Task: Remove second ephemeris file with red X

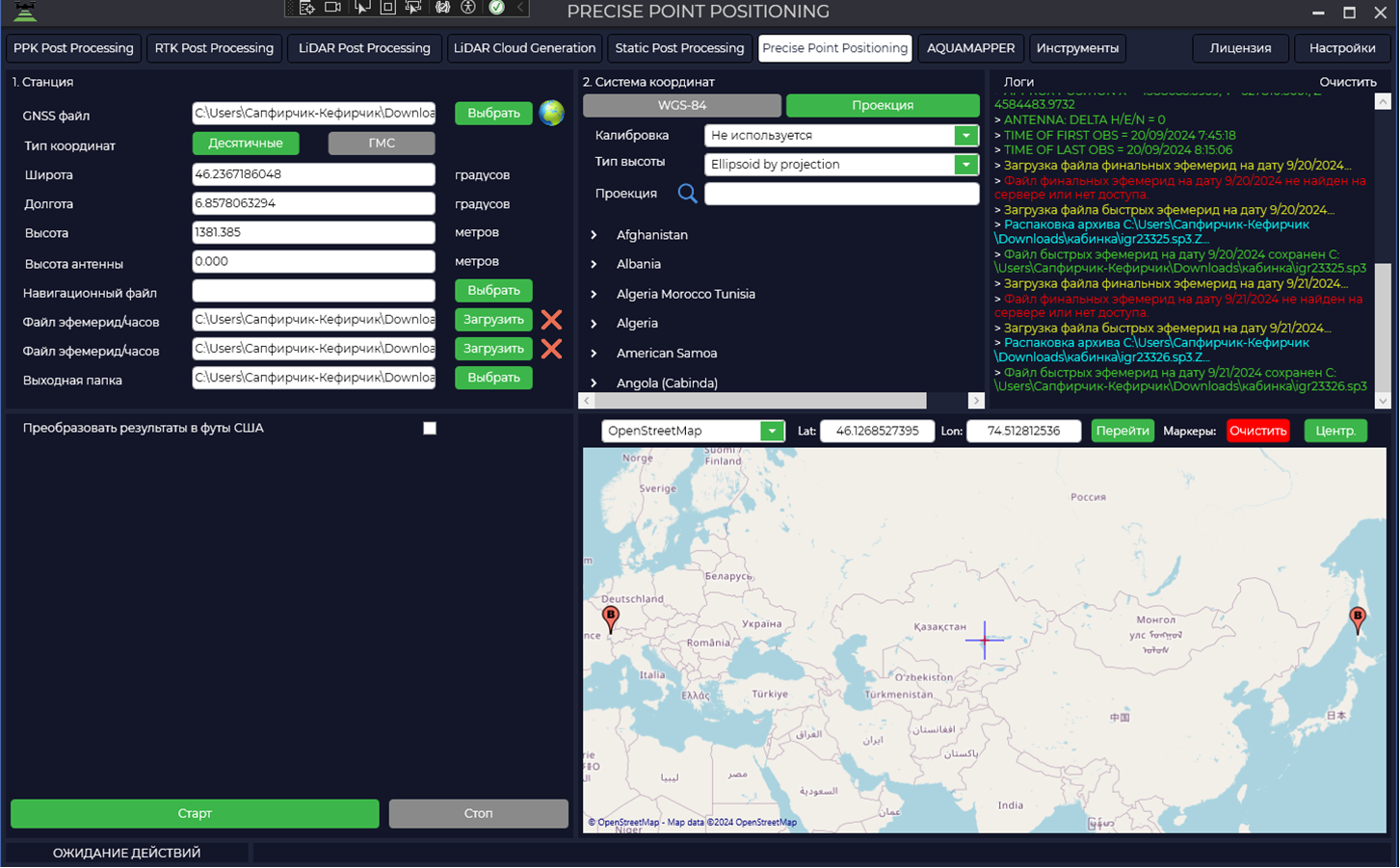Action: click(551, 349)
